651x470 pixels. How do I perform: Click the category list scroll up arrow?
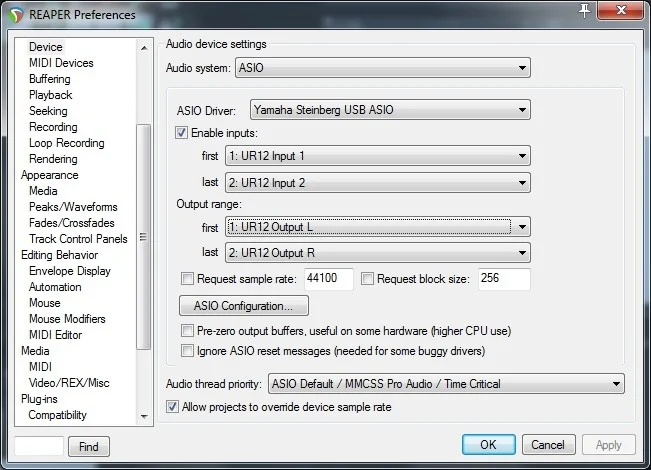coord(144,48)
